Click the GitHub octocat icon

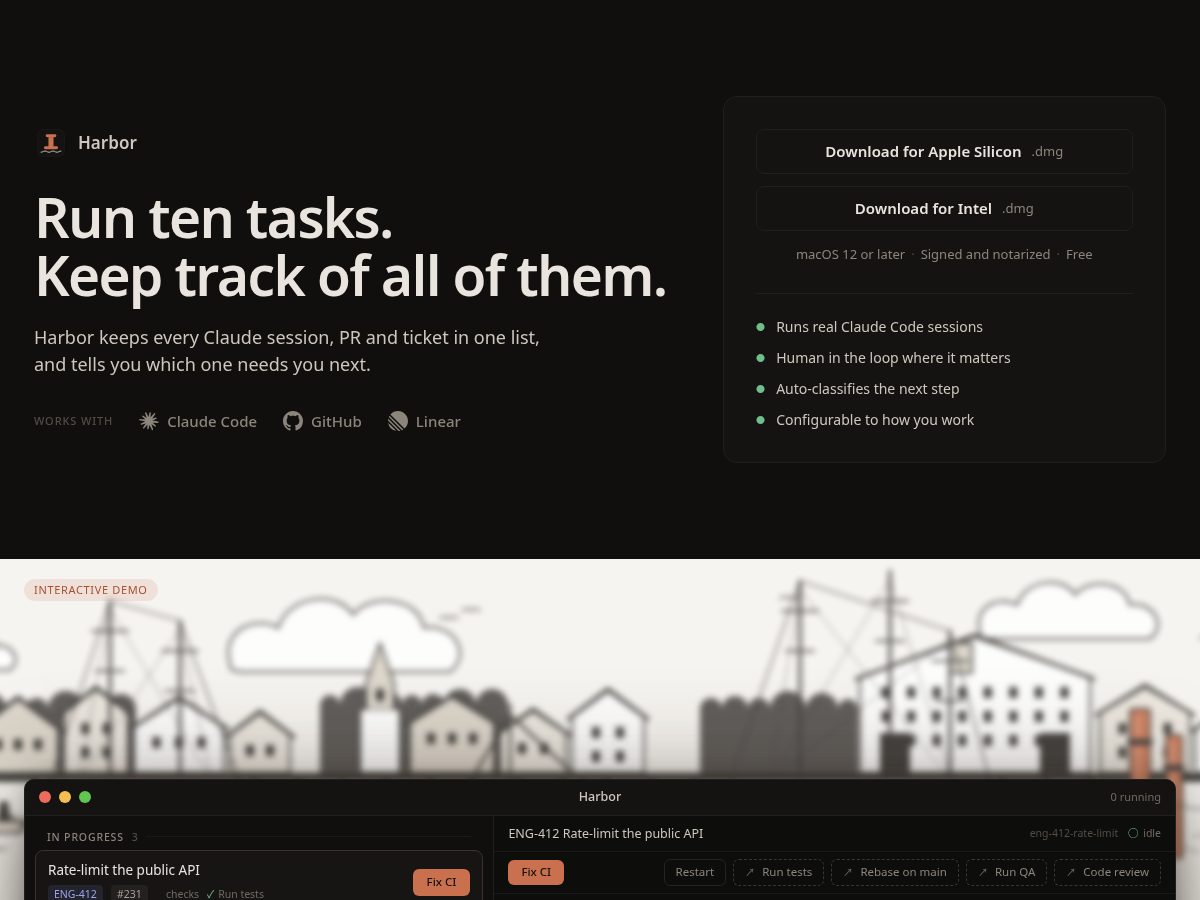pos(293,421)
